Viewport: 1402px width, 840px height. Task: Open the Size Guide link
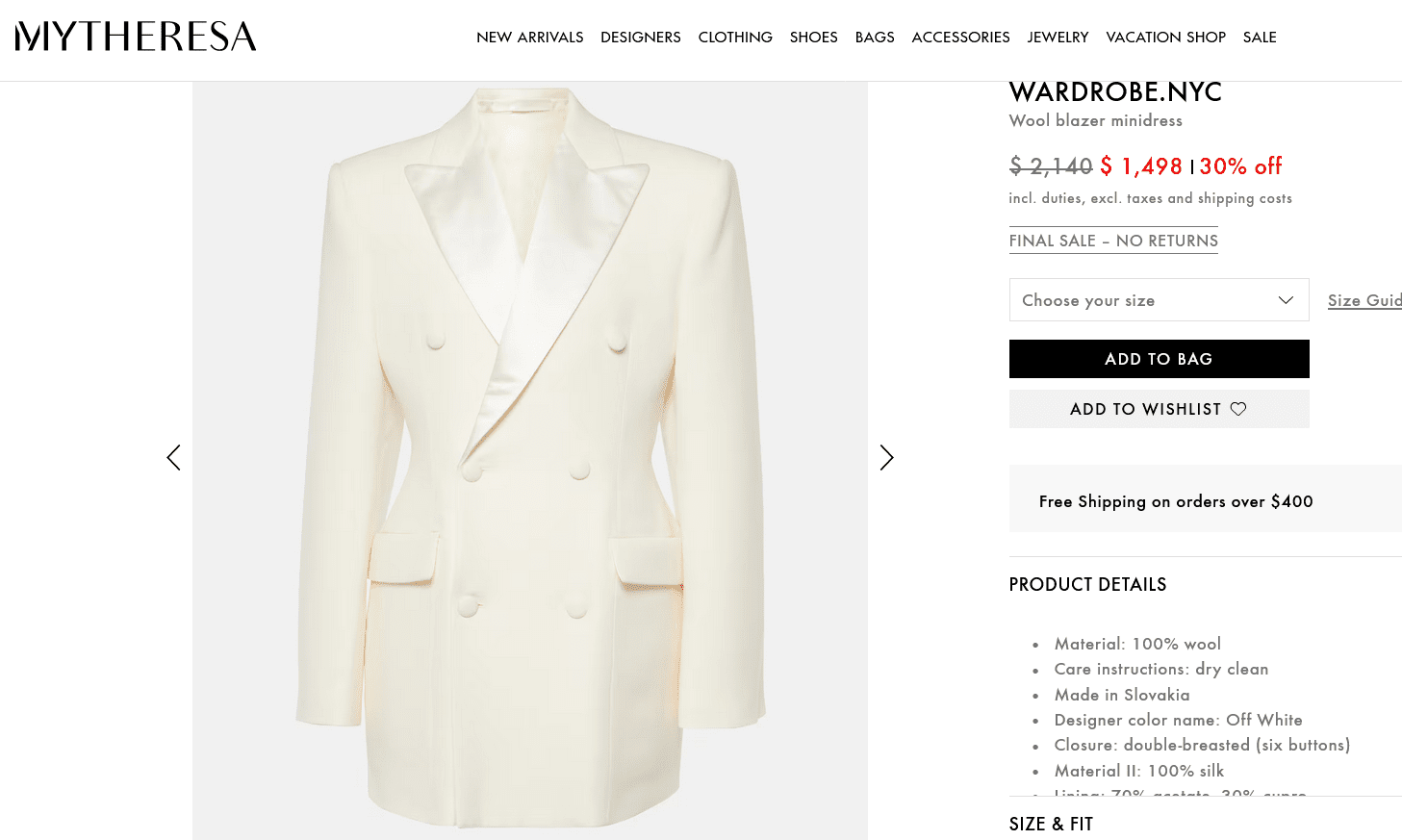point(1364,300)
